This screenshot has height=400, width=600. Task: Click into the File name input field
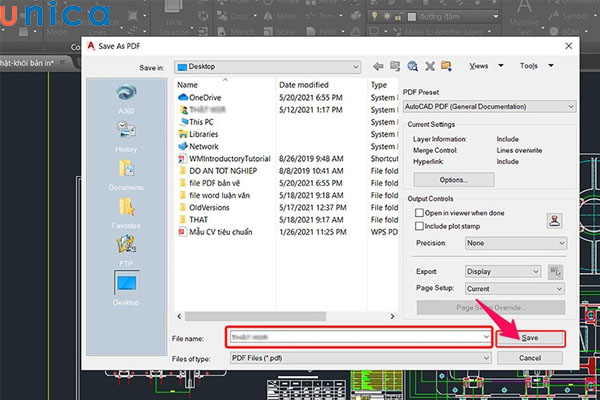[358, 338]
